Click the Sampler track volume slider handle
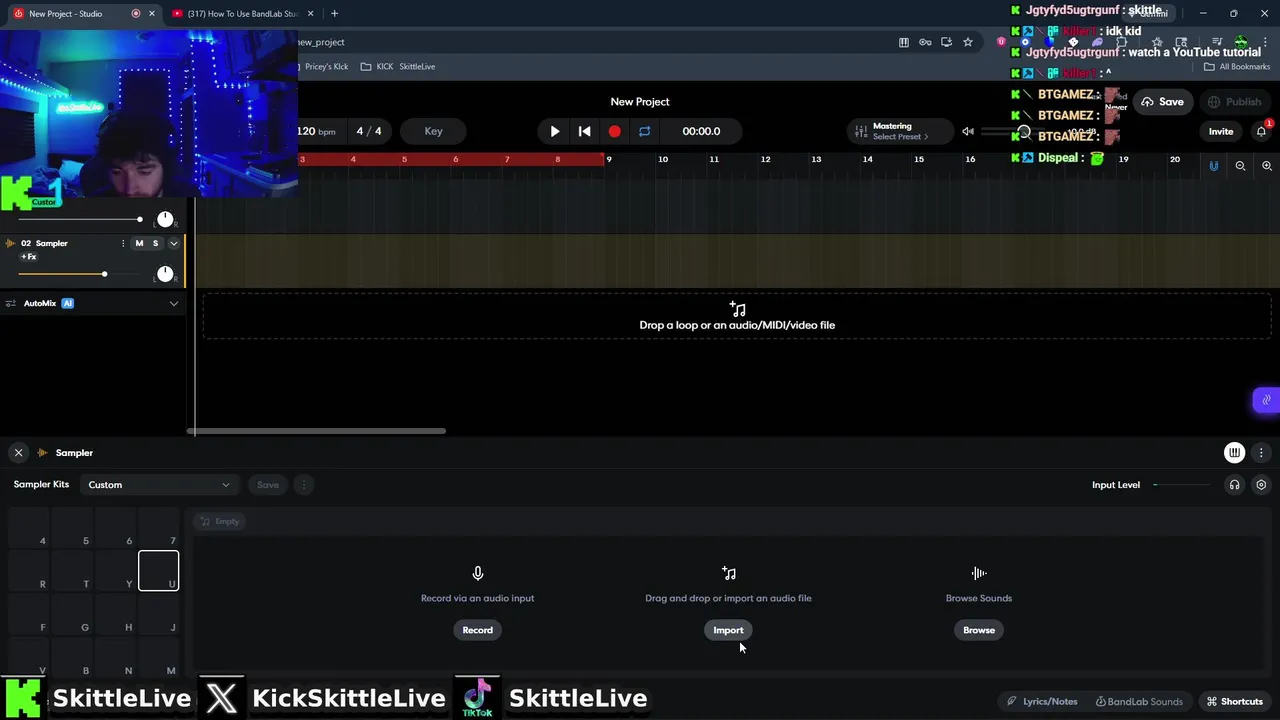Screen dimensions: 1280x720 point(104,274)
